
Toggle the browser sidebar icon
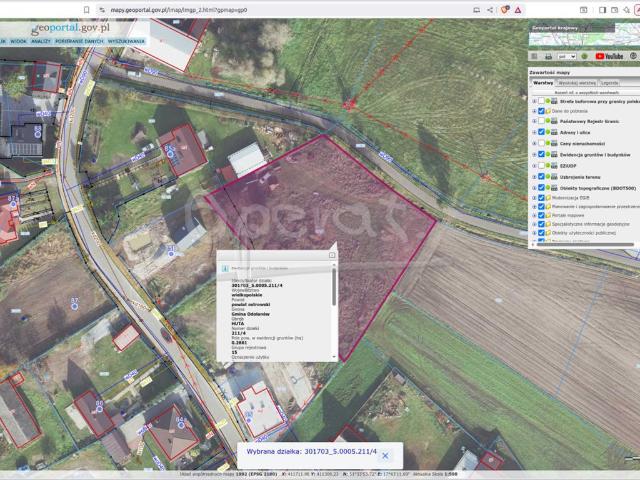(x=602, y=10)
